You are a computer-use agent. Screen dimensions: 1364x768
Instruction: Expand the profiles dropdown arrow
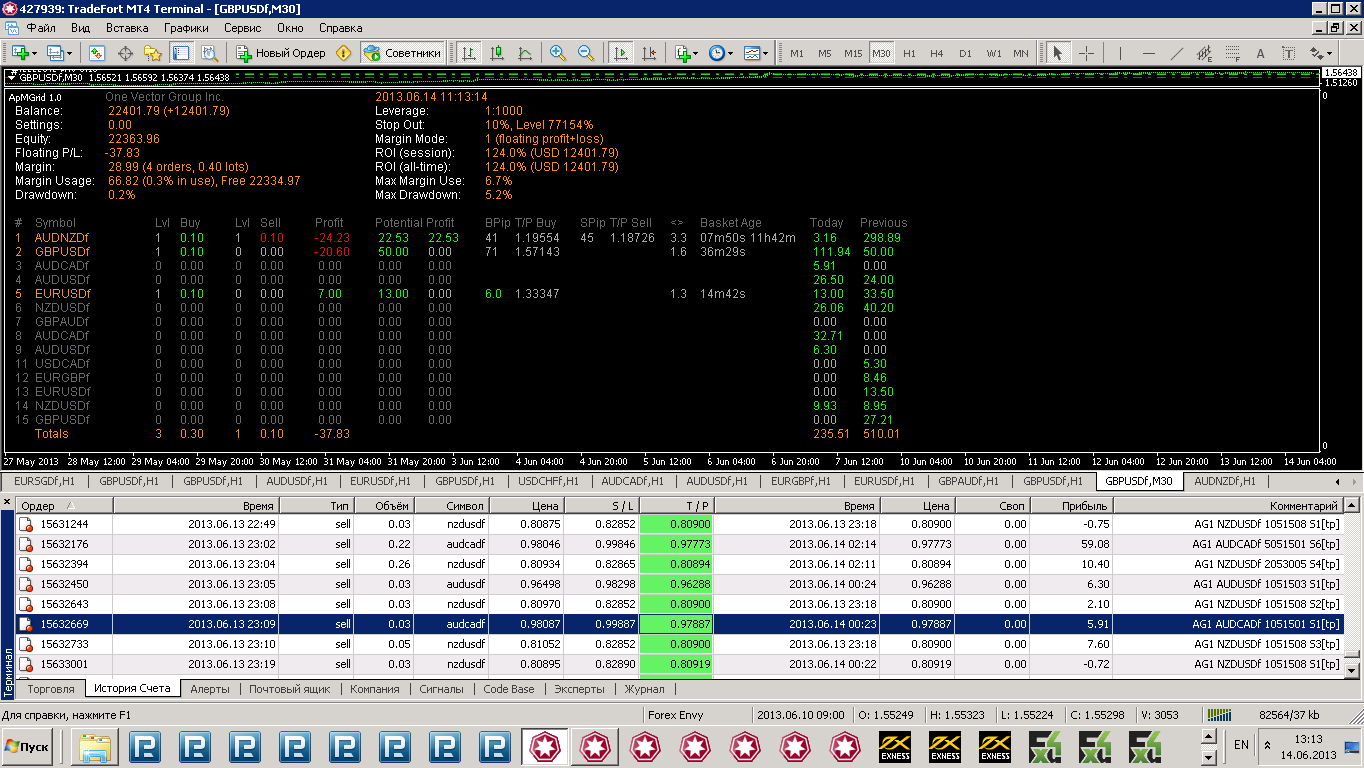(69, 53)
